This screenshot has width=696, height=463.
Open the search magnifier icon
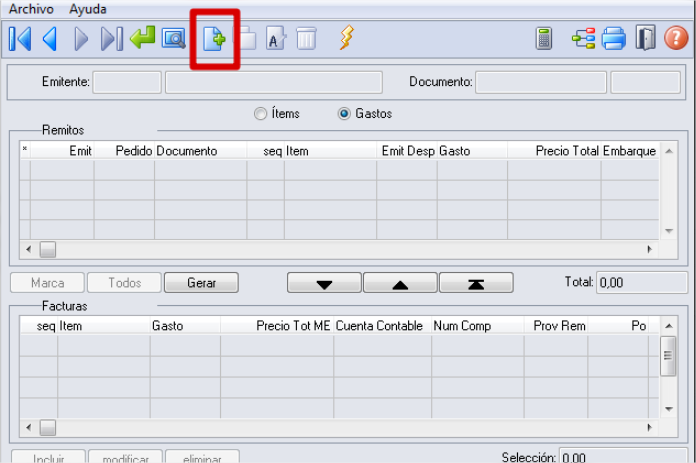[173, 39]
